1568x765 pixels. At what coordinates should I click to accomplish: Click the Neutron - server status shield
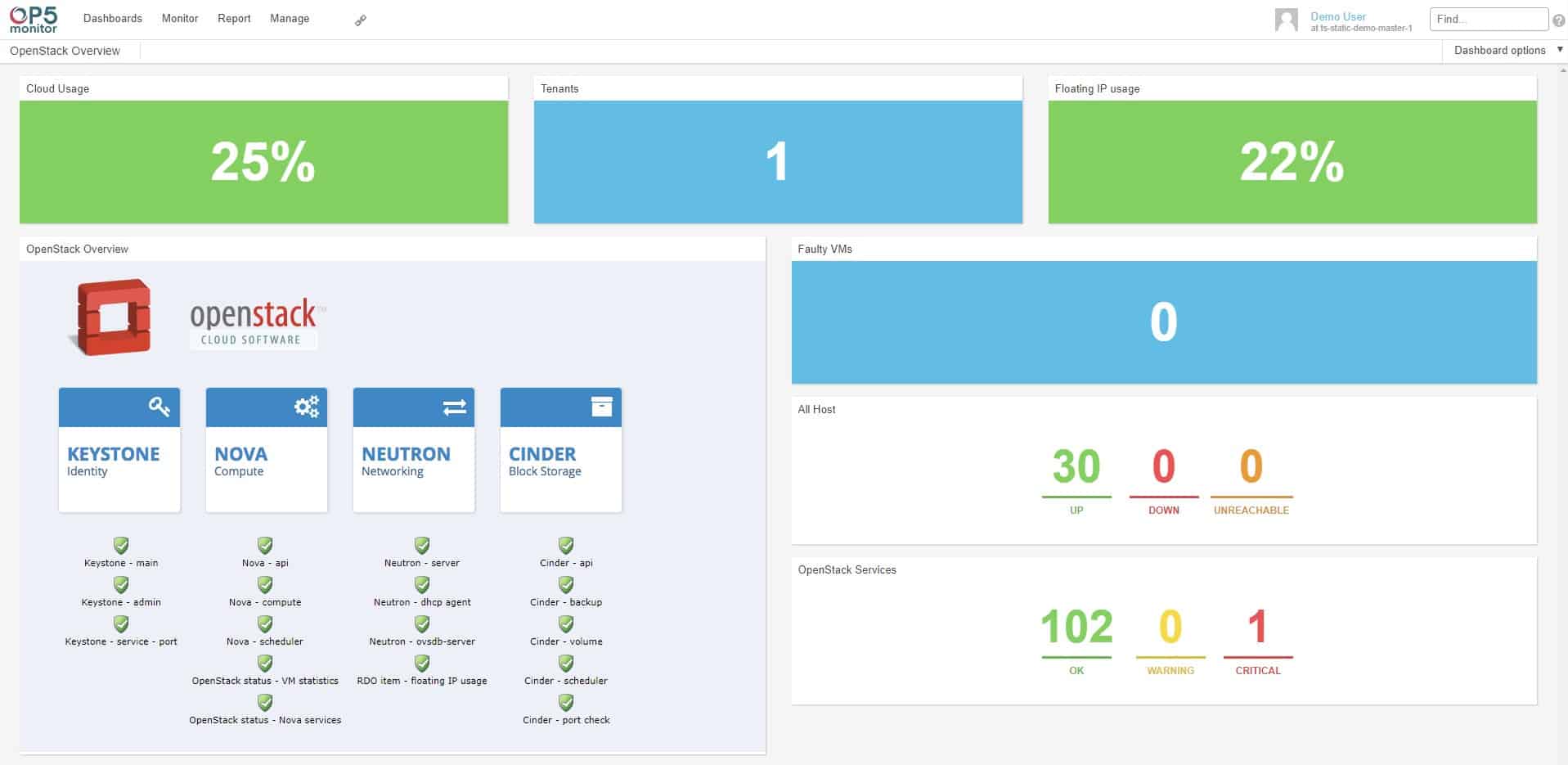tap(422, 545)
